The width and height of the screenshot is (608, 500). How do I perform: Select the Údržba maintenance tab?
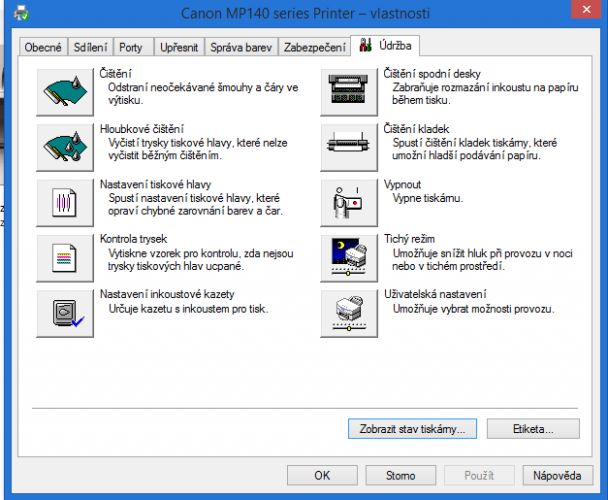point(385,46)
